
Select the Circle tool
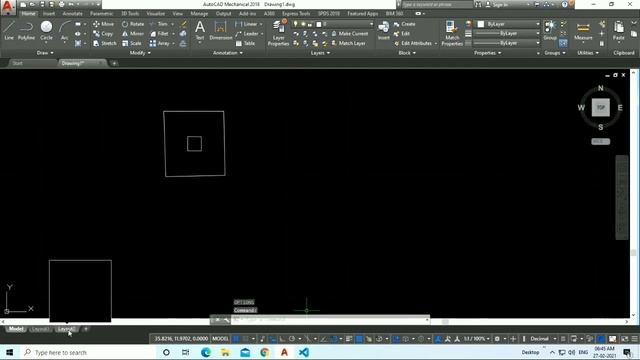pos(46,31)
